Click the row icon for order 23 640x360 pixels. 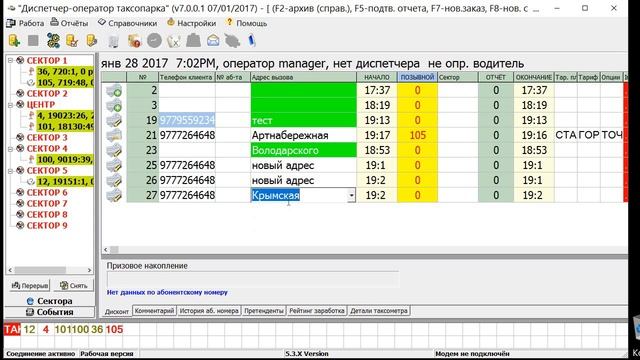pyautogui.click(x=114, y=150)
